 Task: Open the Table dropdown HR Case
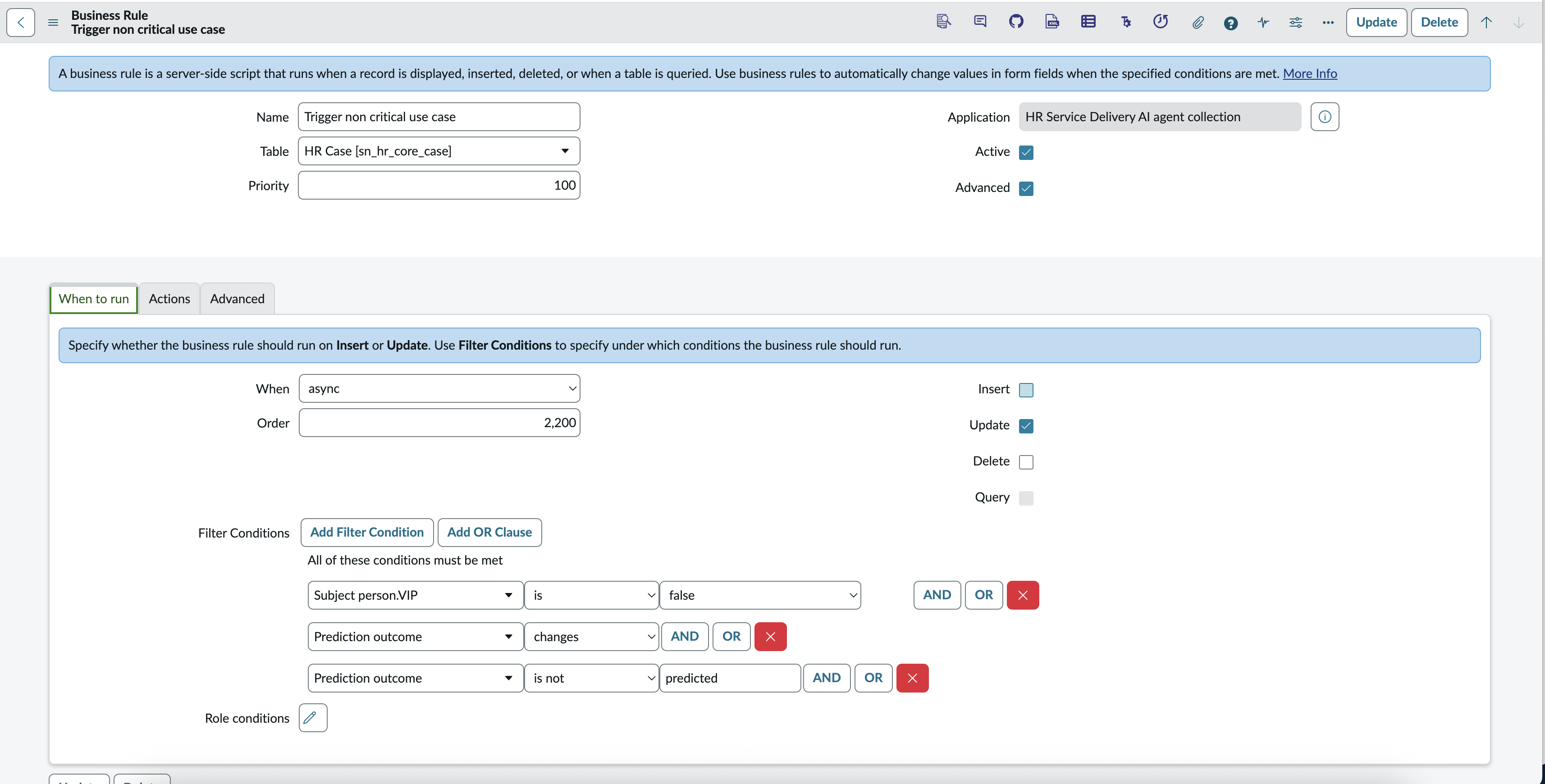point(439,150)
